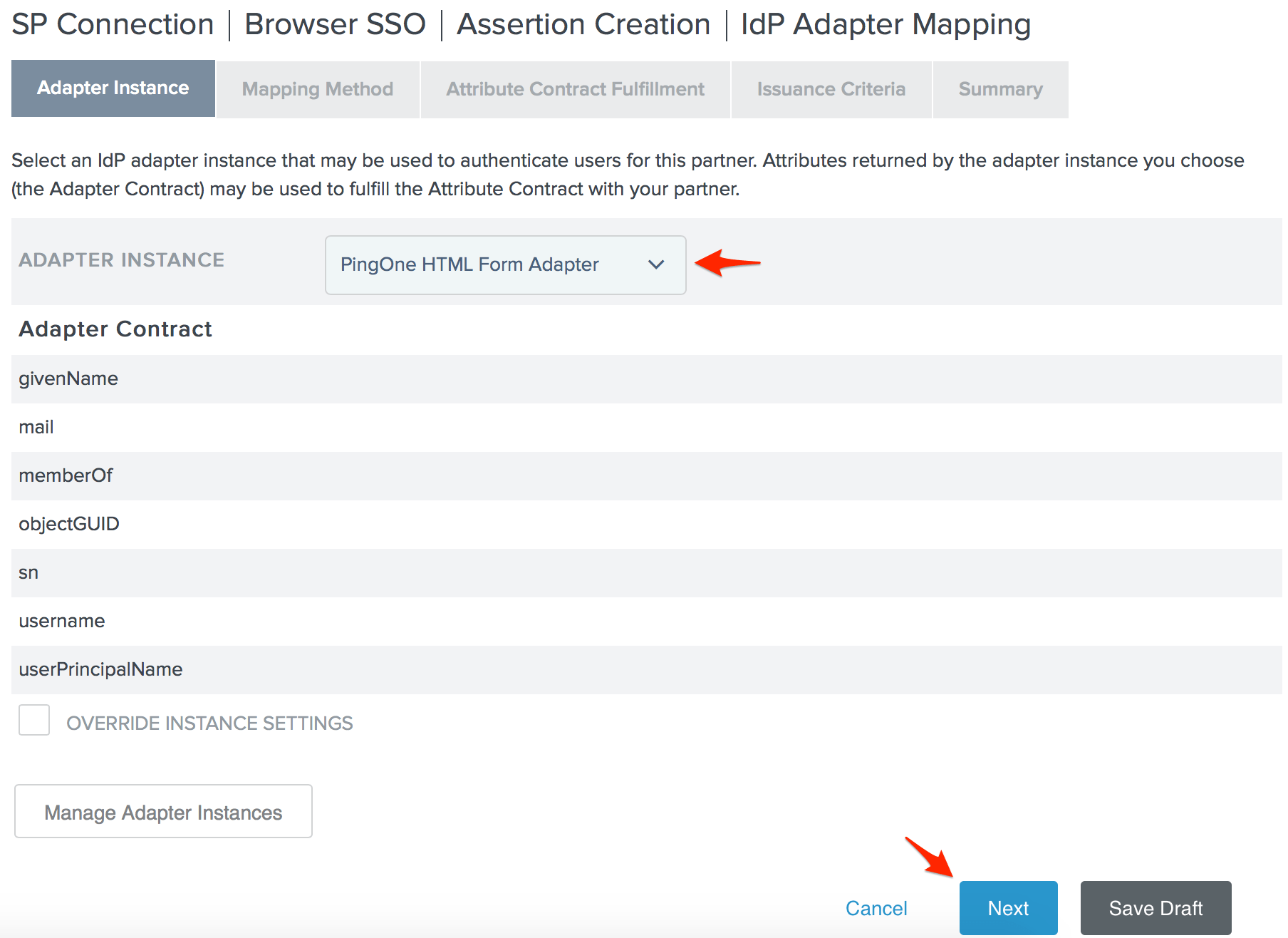1288x938 pixels.
Task: Click the objectGUID attribute row
Action: 69,524
